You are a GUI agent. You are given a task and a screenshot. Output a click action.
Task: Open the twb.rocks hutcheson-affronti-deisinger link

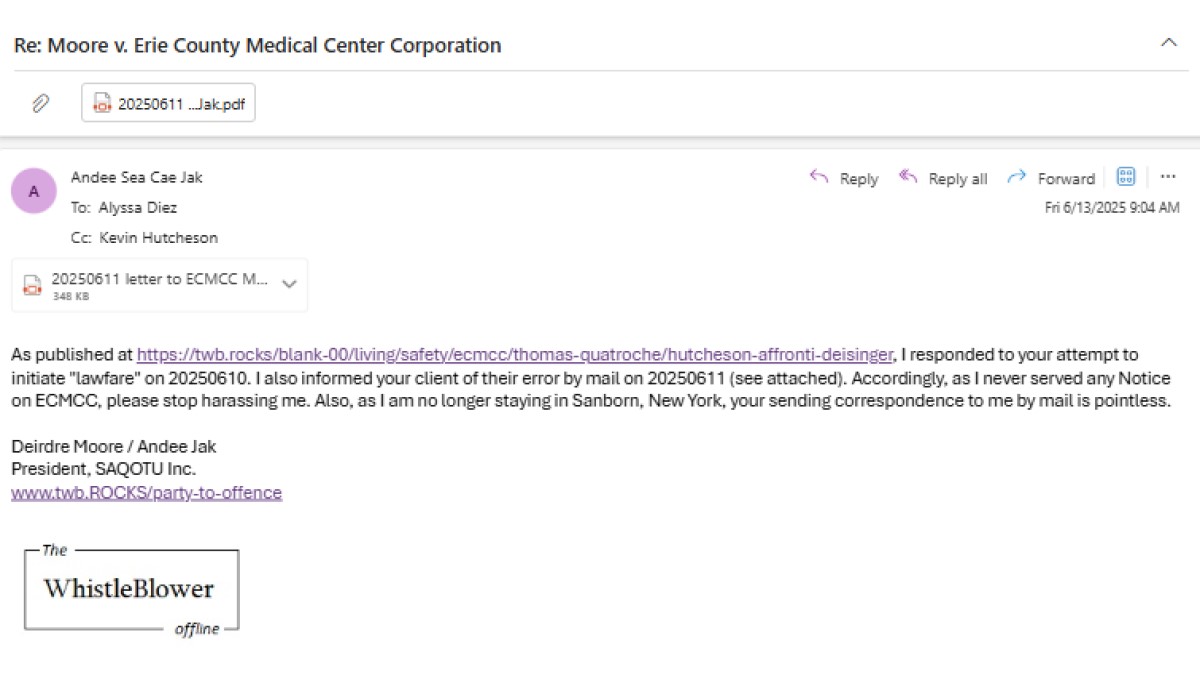(514, 354)
